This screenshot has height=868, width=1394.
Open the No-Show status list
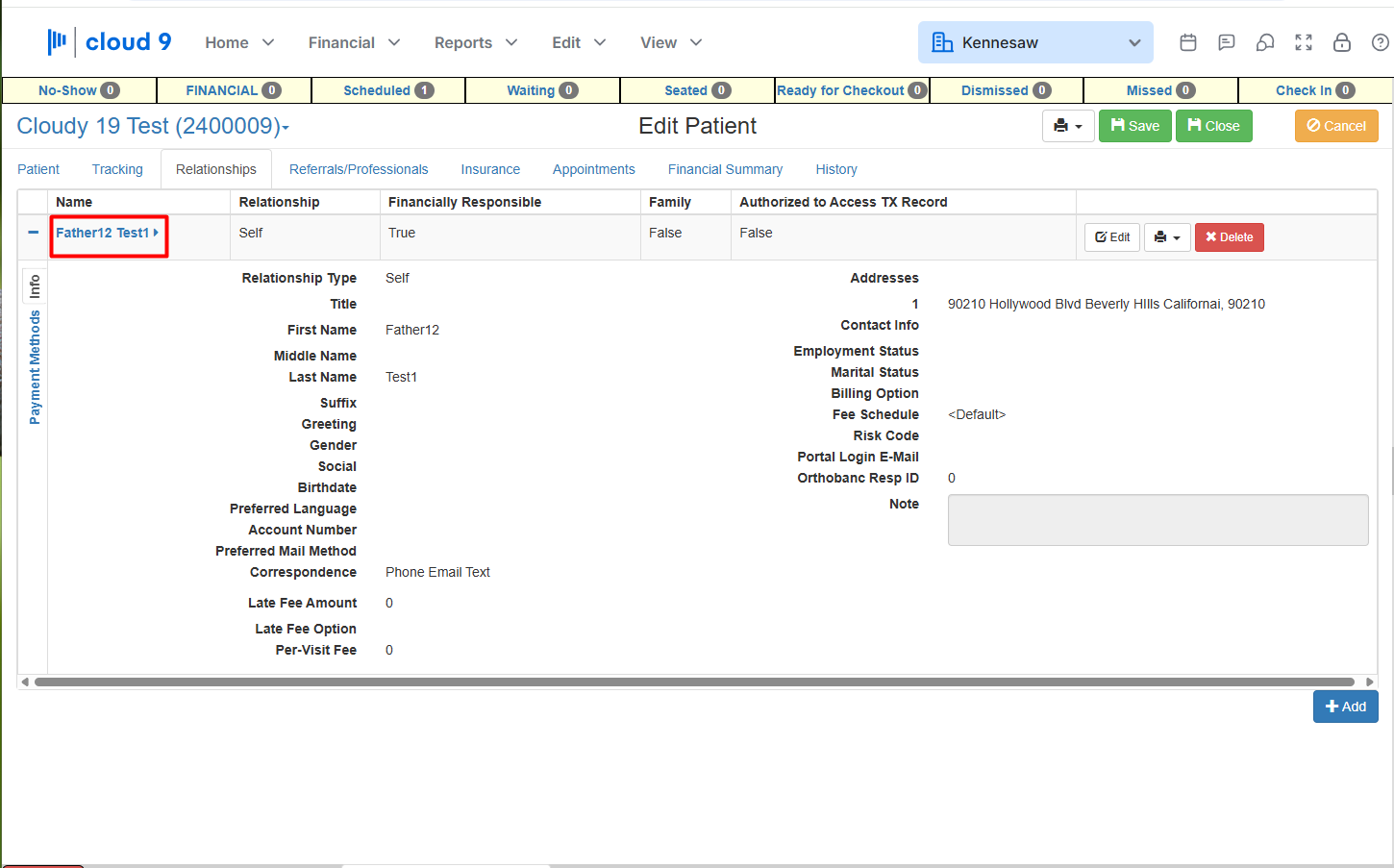coord(79,90)
